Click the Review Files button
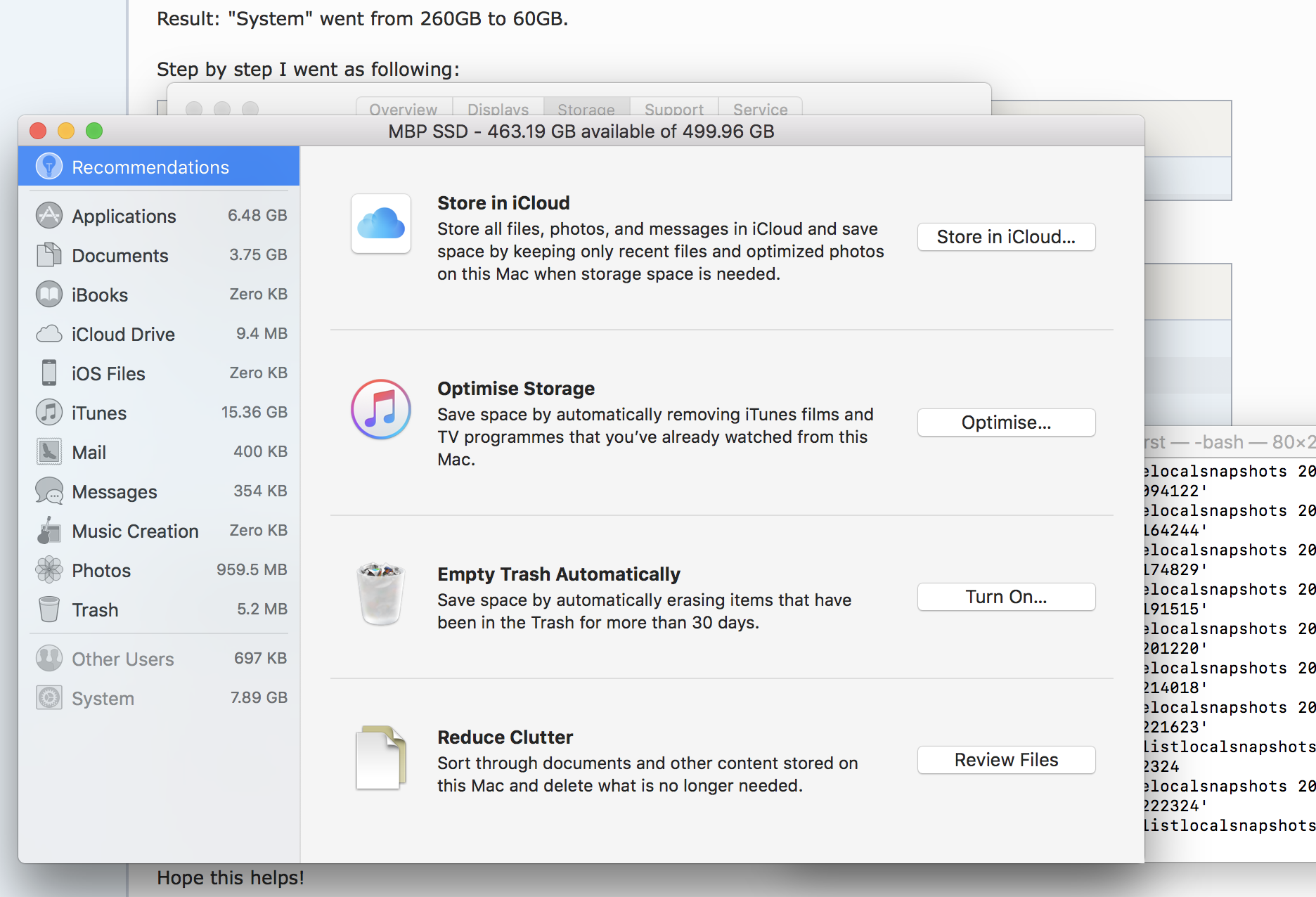The image size is (1316, 897). tap(1006, 760)
